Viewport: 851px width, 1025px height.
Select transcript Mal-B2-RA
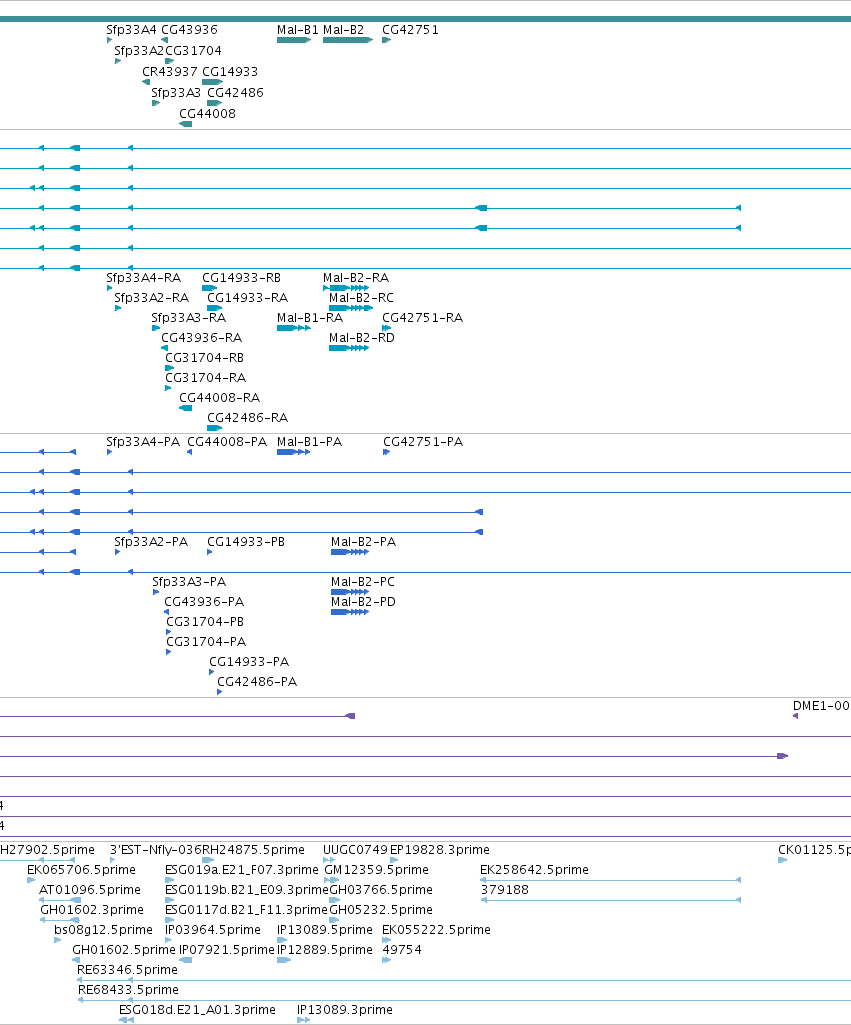click(x=356, y=278)
